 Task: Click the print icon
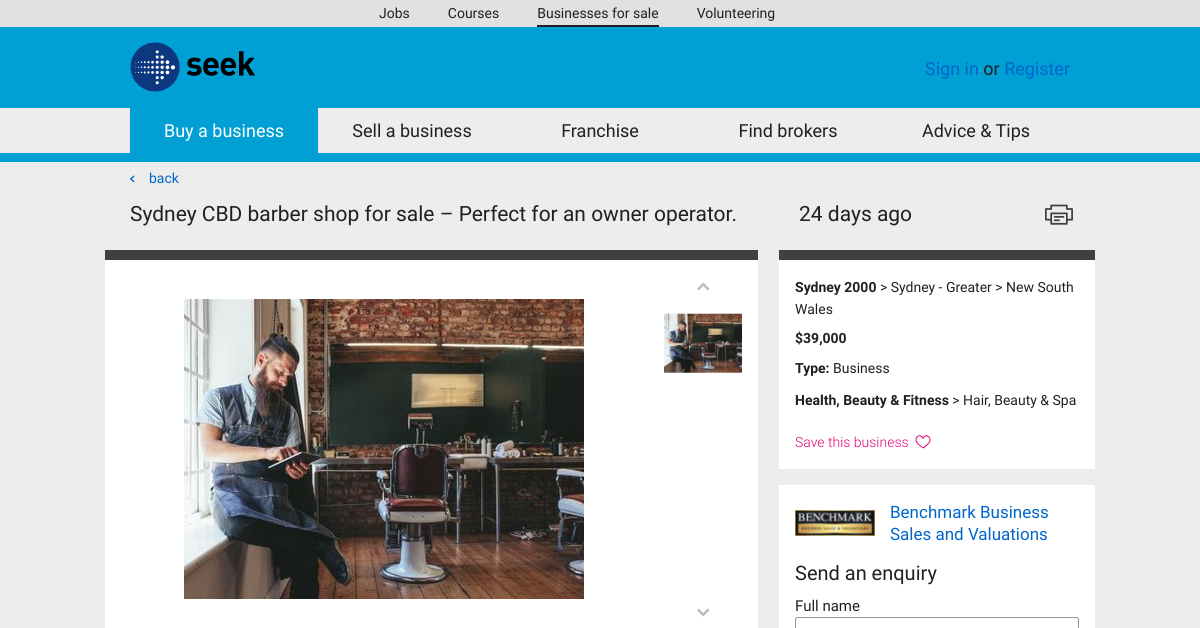1058,214
